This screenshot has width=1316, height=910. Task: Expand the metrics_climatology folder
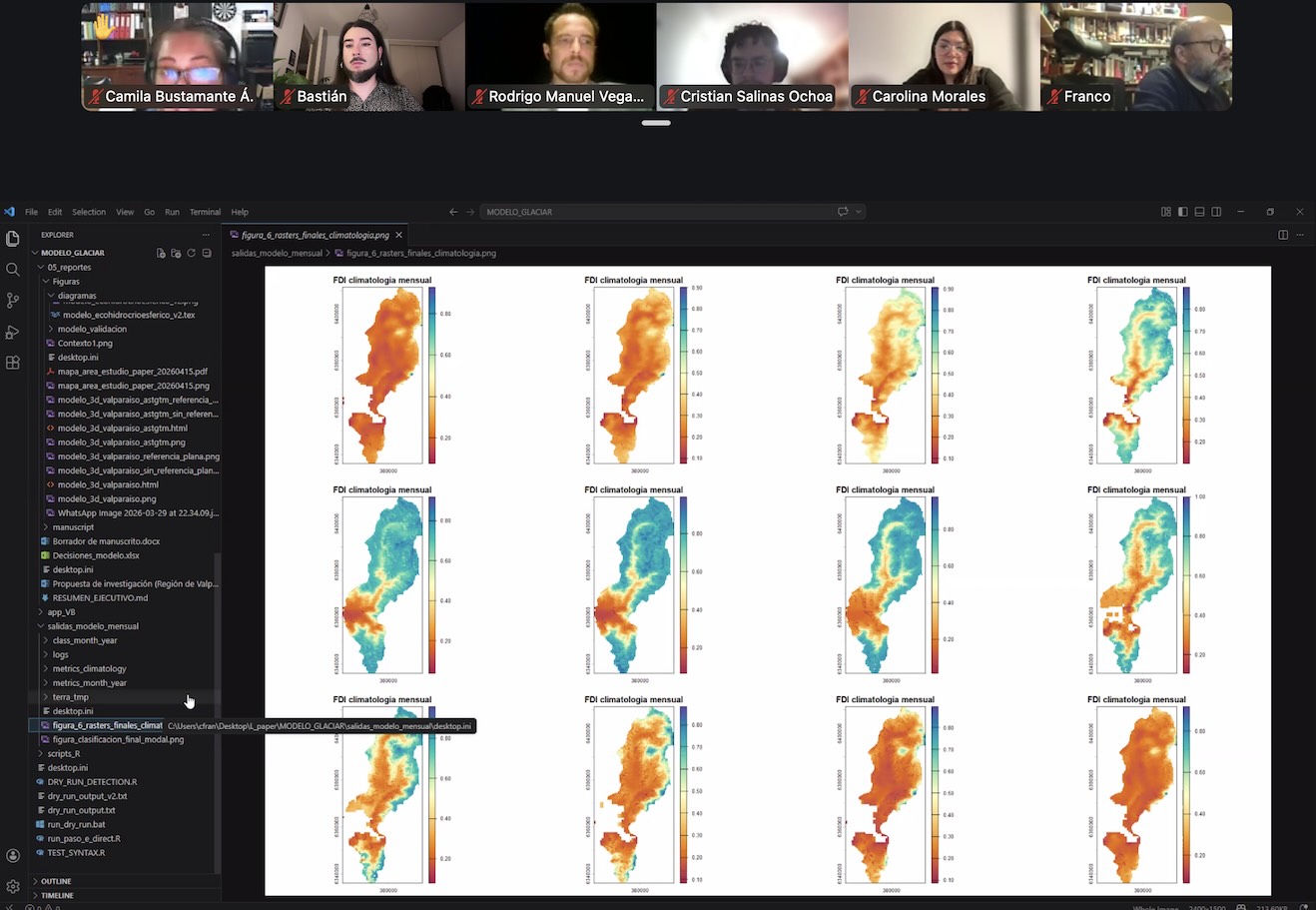pyautogui.click(x=89, y=669)
